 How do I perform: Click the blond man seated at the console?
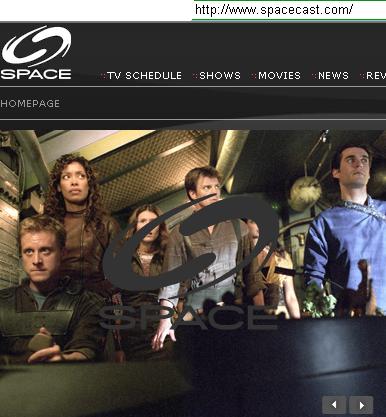coord(47,290)
